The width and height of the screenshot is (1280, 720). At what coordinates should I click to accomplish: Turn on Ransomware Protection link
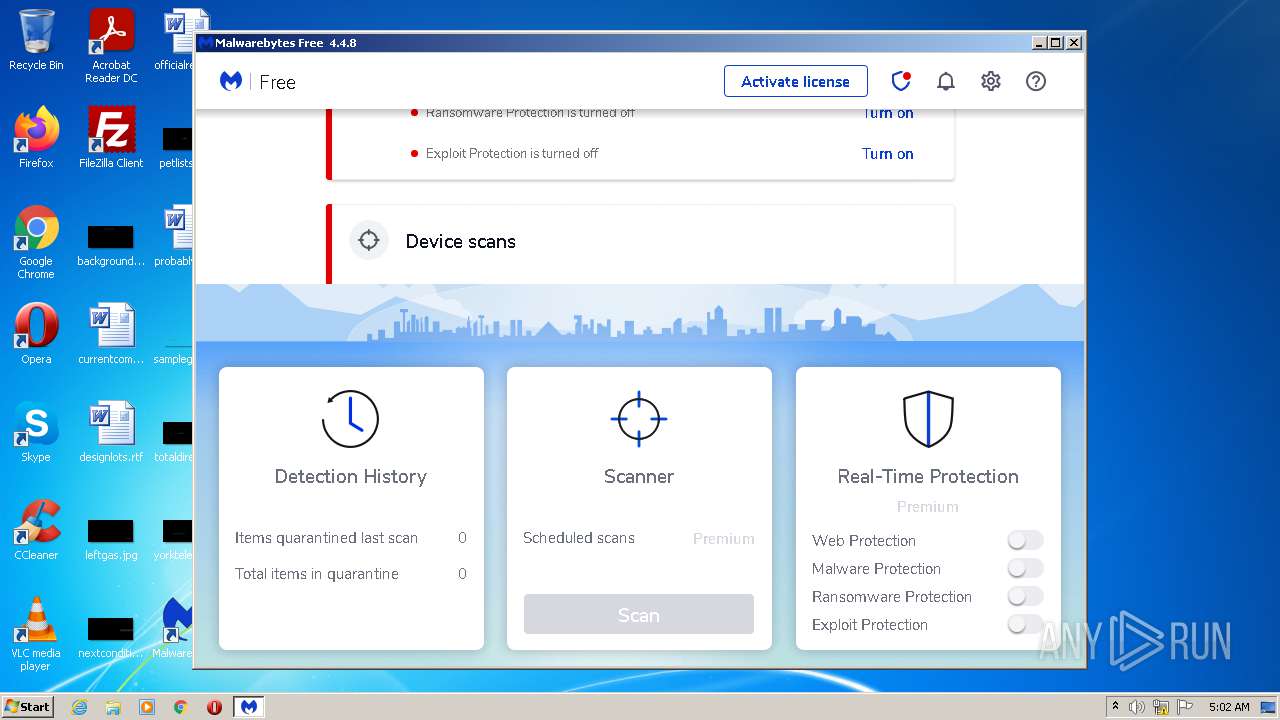pos(887,113)
